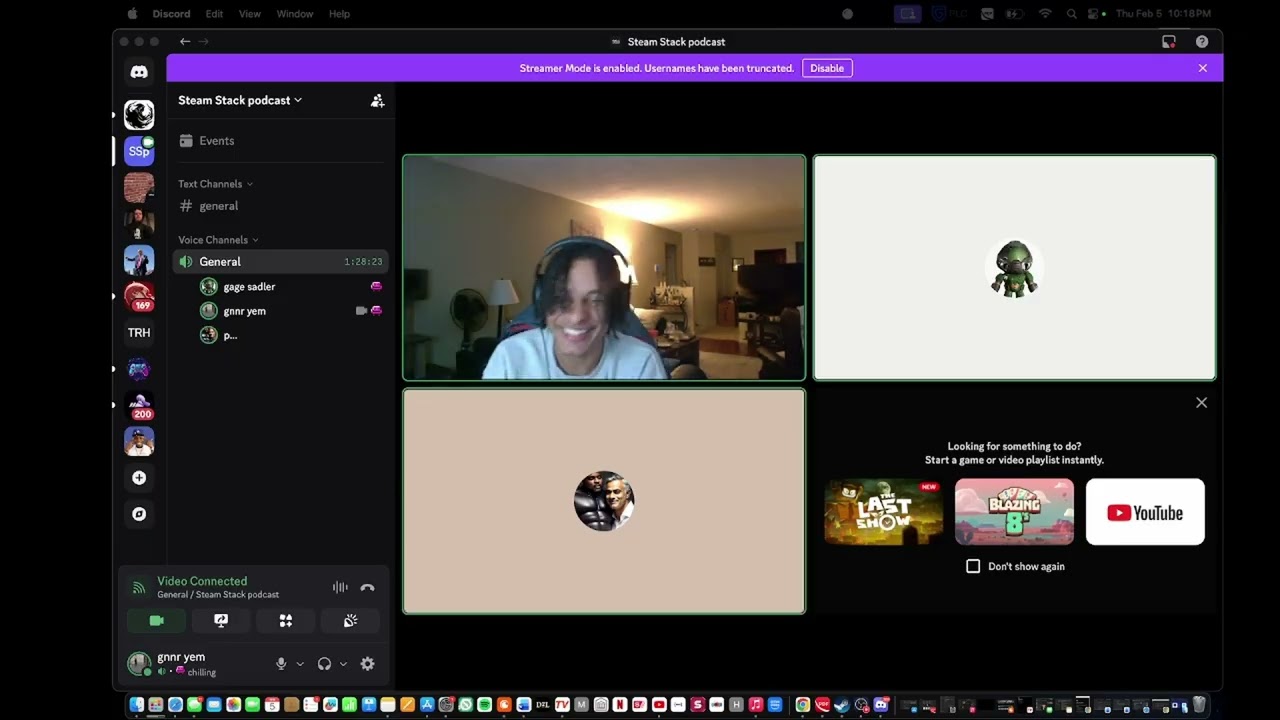Open Discover servers compass icon
This screenshot has width=1280, height=720.
139,514
